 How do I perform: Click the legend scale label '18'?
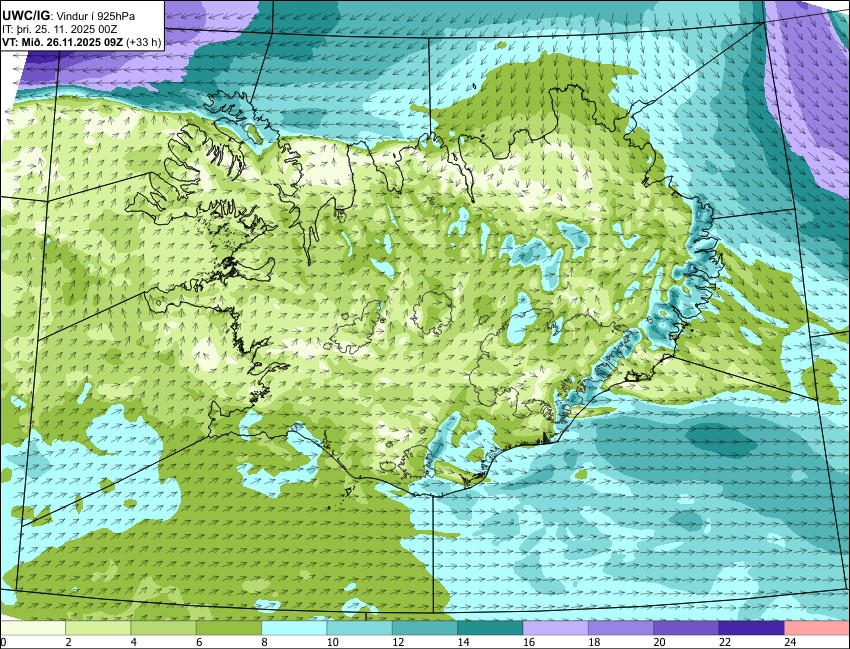click(594, 642)
